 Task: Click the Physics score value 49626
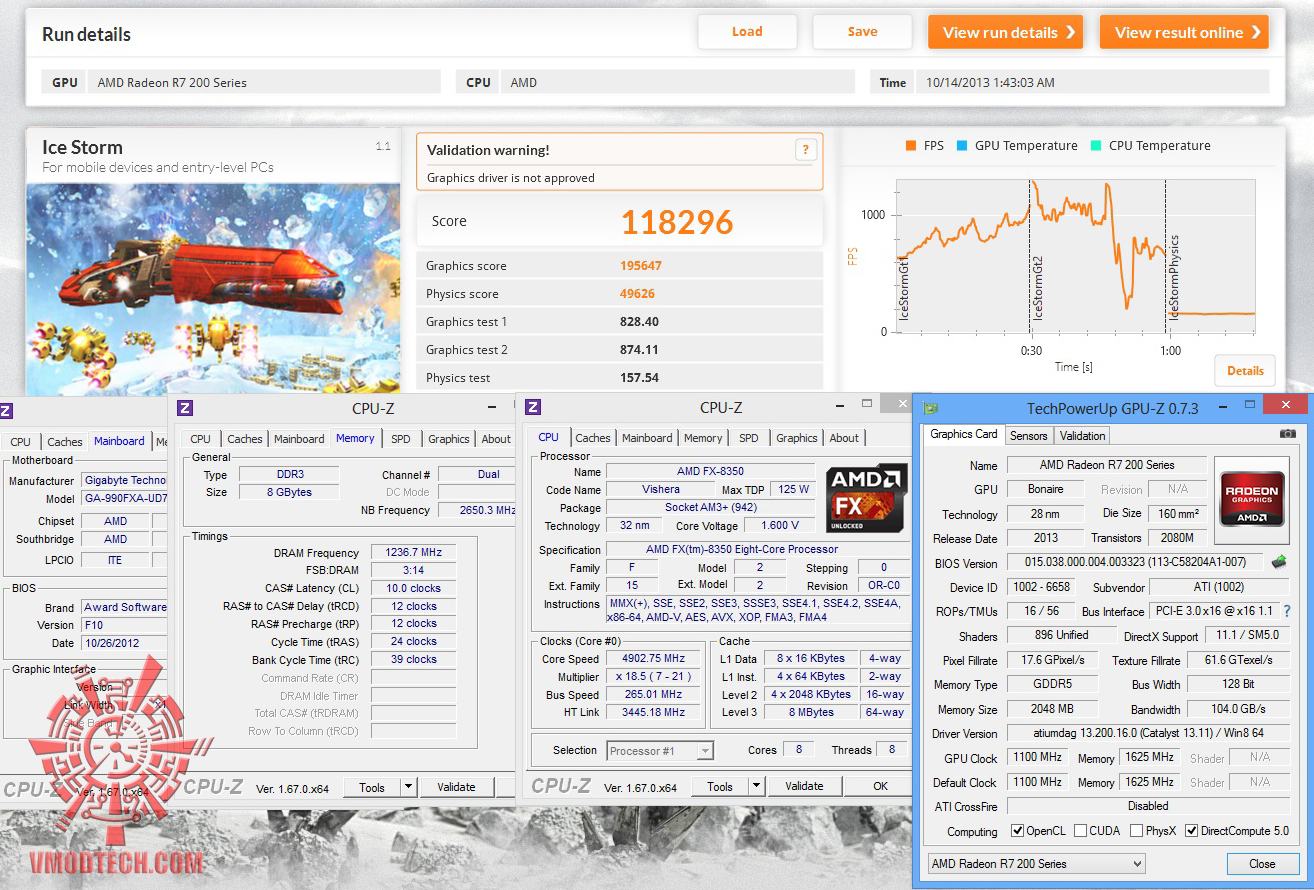[x=638, y=294]
